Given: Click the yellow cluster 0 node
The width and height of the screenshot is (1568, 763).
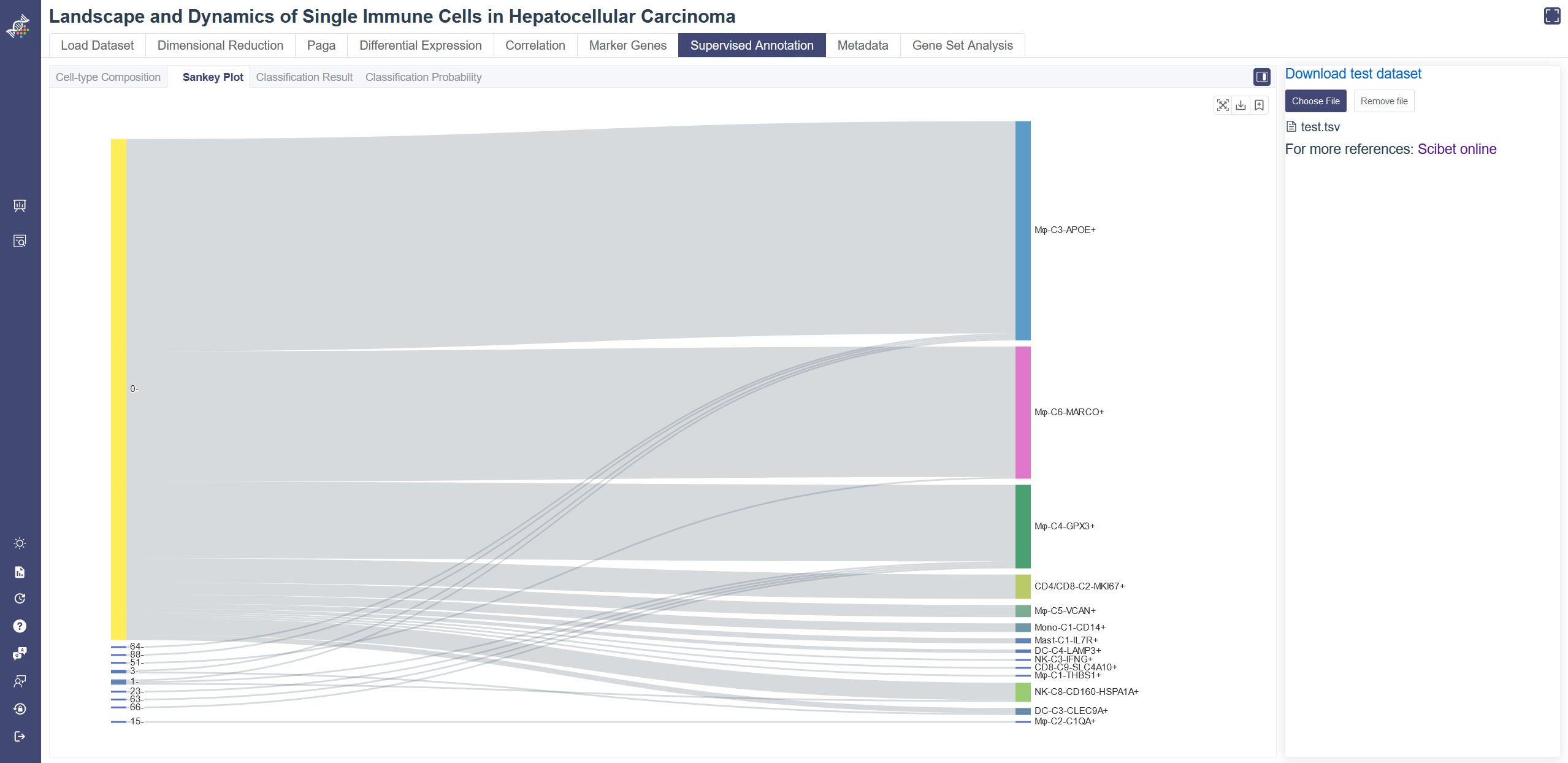Looking at the screenshot, I should click(118, 389).
